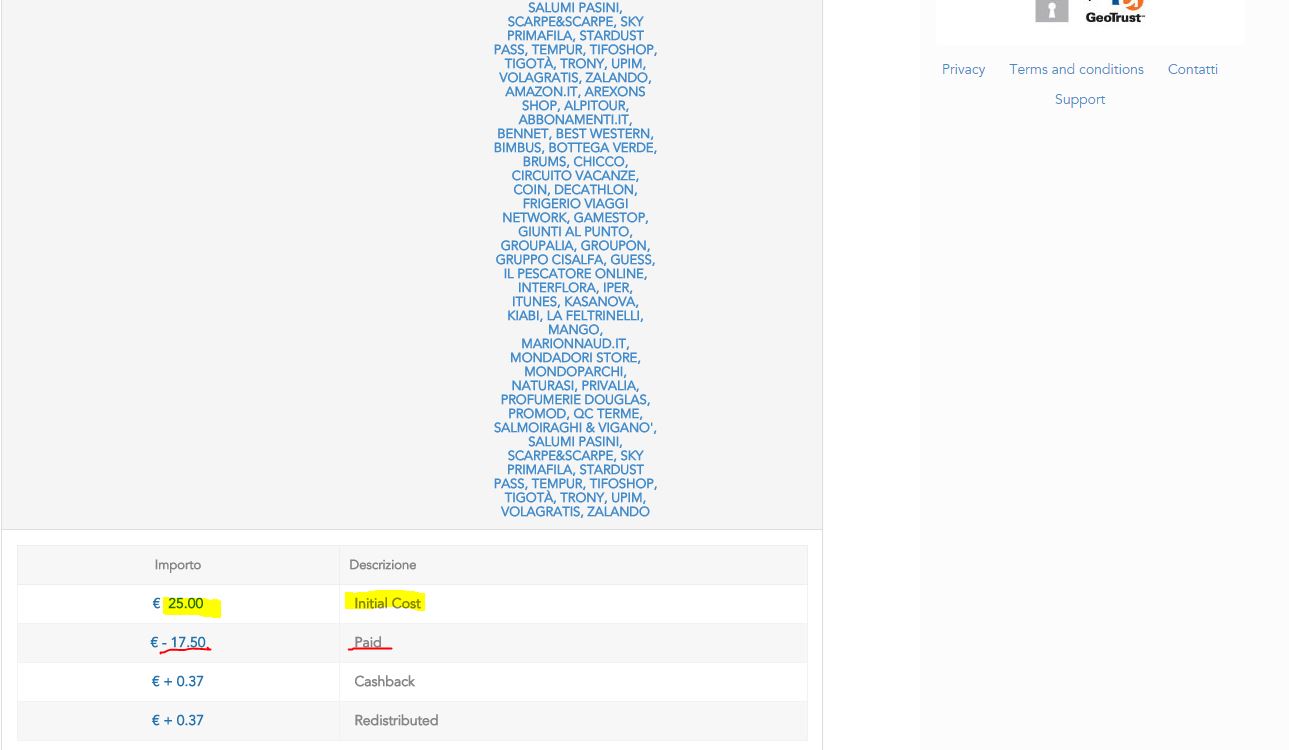Click the 'BIMBUS, BOTTEGA VERDE,' merchant line
Viewport: 1289px width, 750px height.
tap(575, 148)
